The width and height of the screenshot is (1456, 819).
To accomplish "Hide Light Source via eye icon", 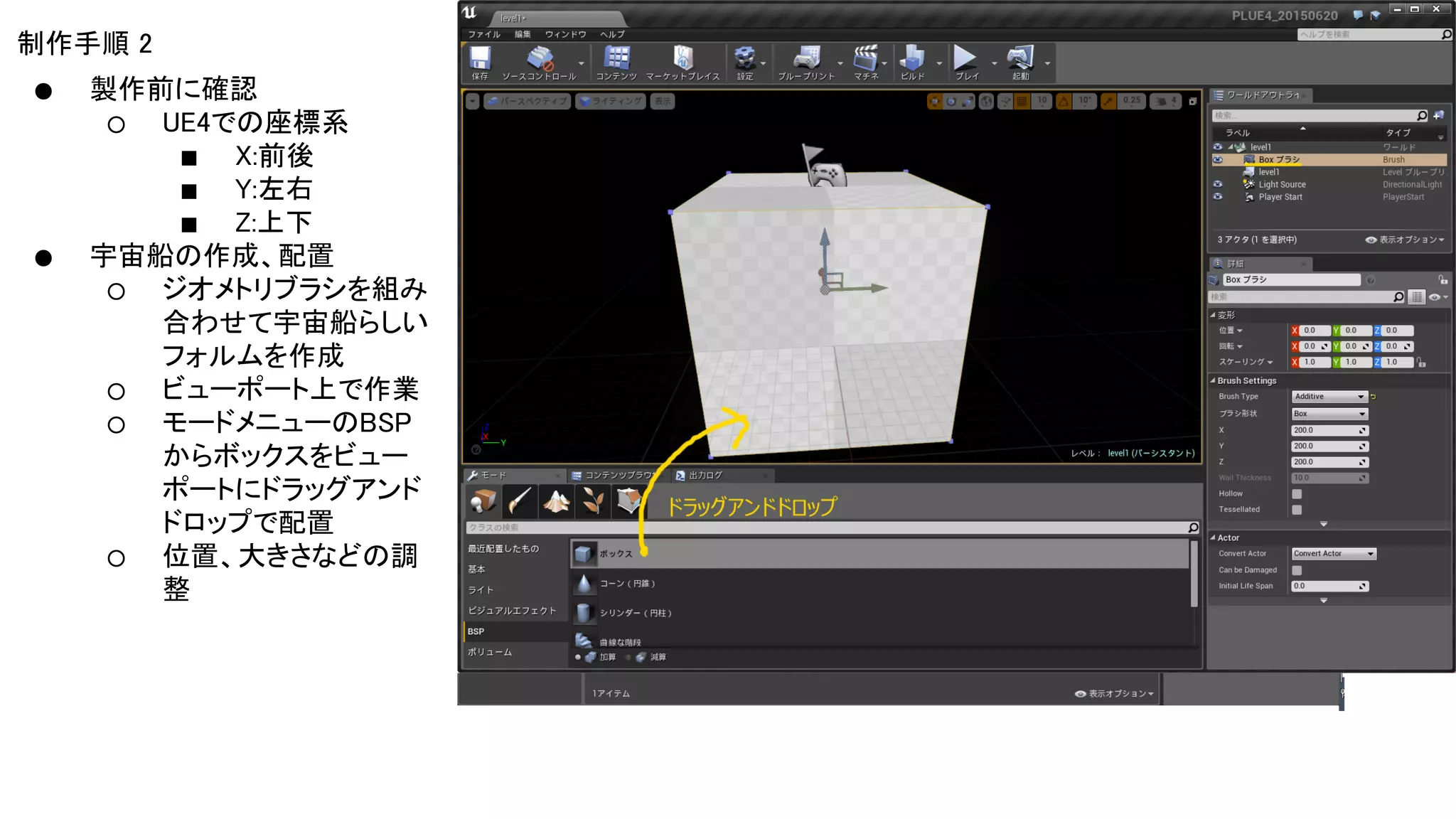I will click(x=1218, y=184).
